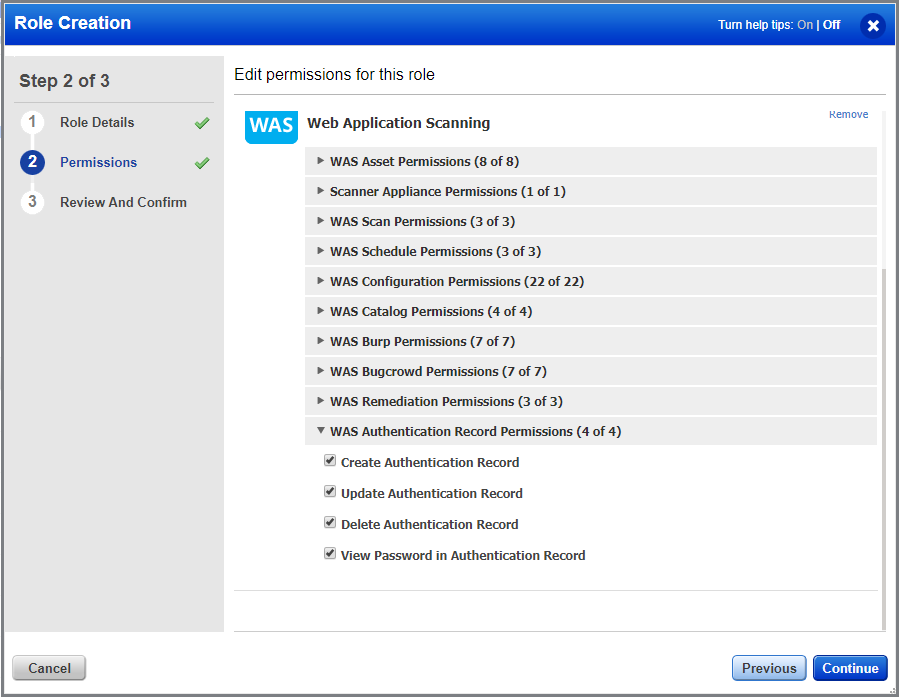Select the step 1 circle for Role Details
The image size is (899, 697).
coord(33,121)
